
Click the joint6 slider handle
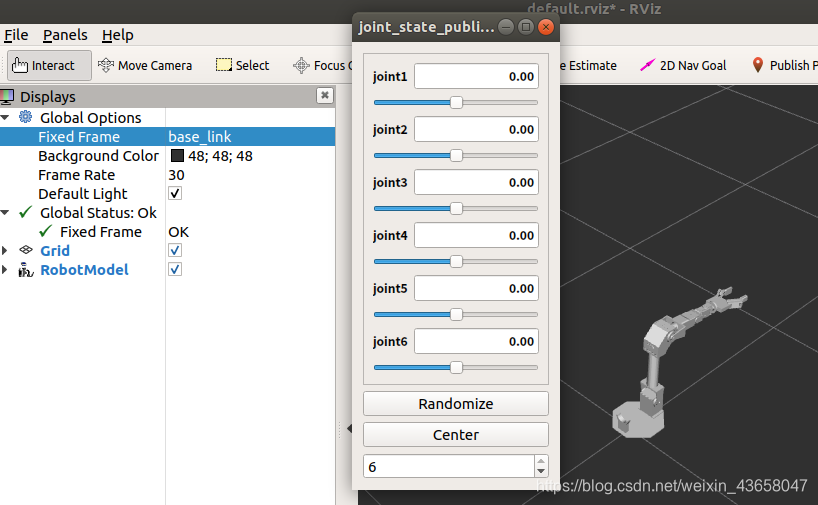click(456, 367)
